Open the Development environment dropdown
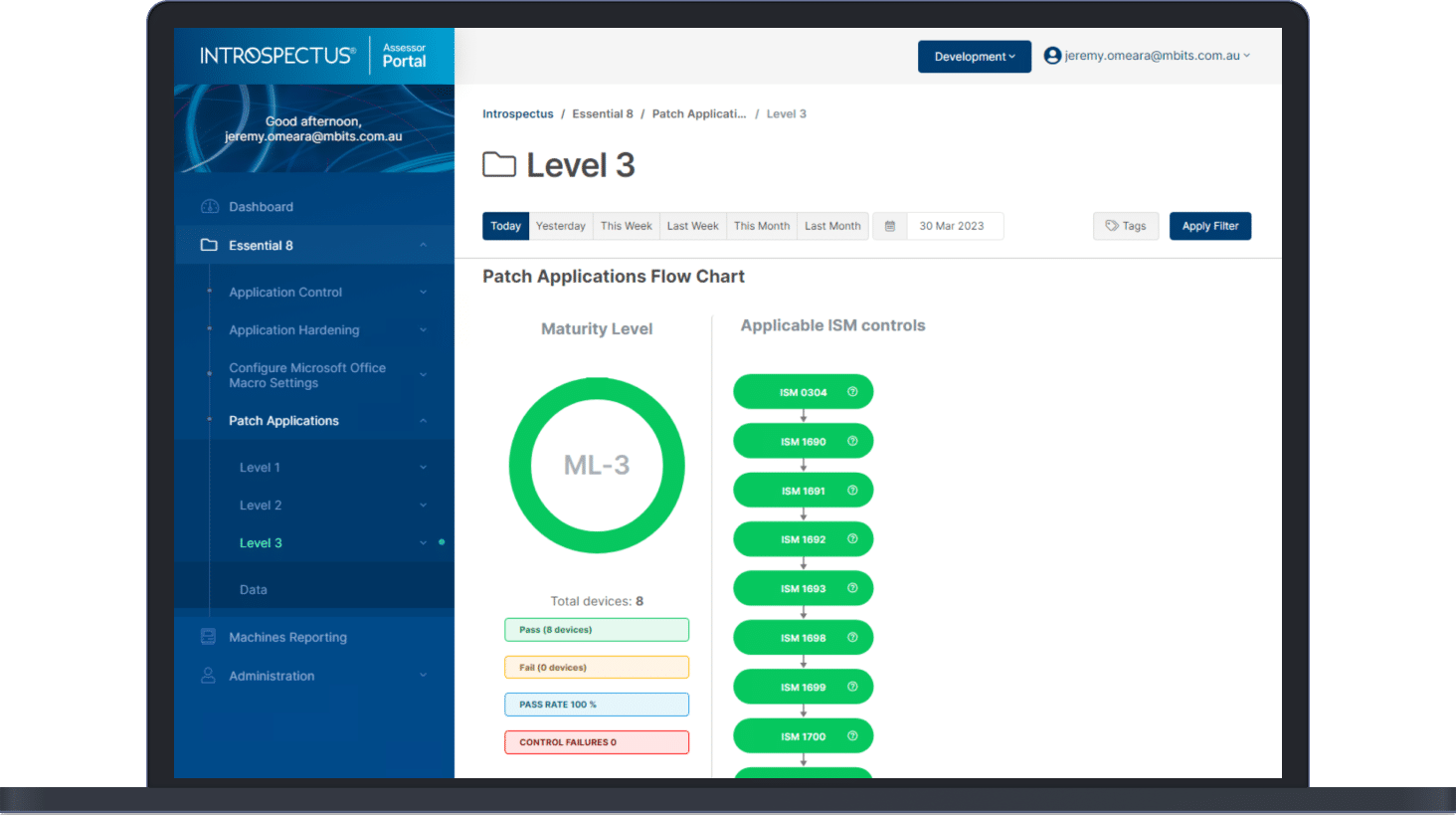The image size is (1456, 815). click(x=974, y=57)
